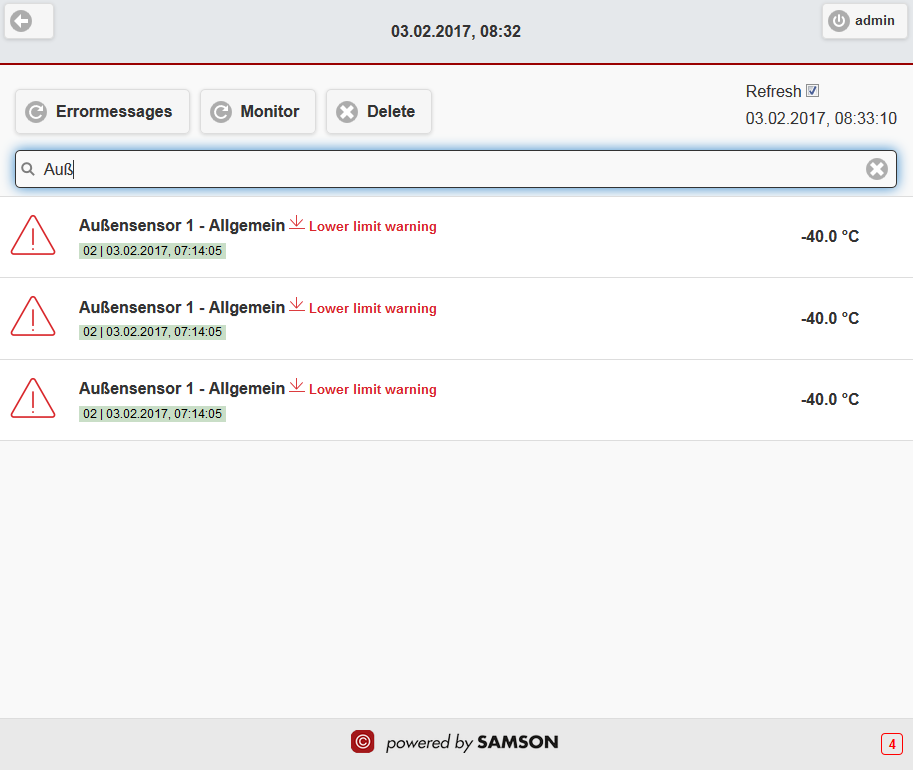913x770 pixels.
Task: Click the red counter badge showing 4
Action: pos(891,744)
